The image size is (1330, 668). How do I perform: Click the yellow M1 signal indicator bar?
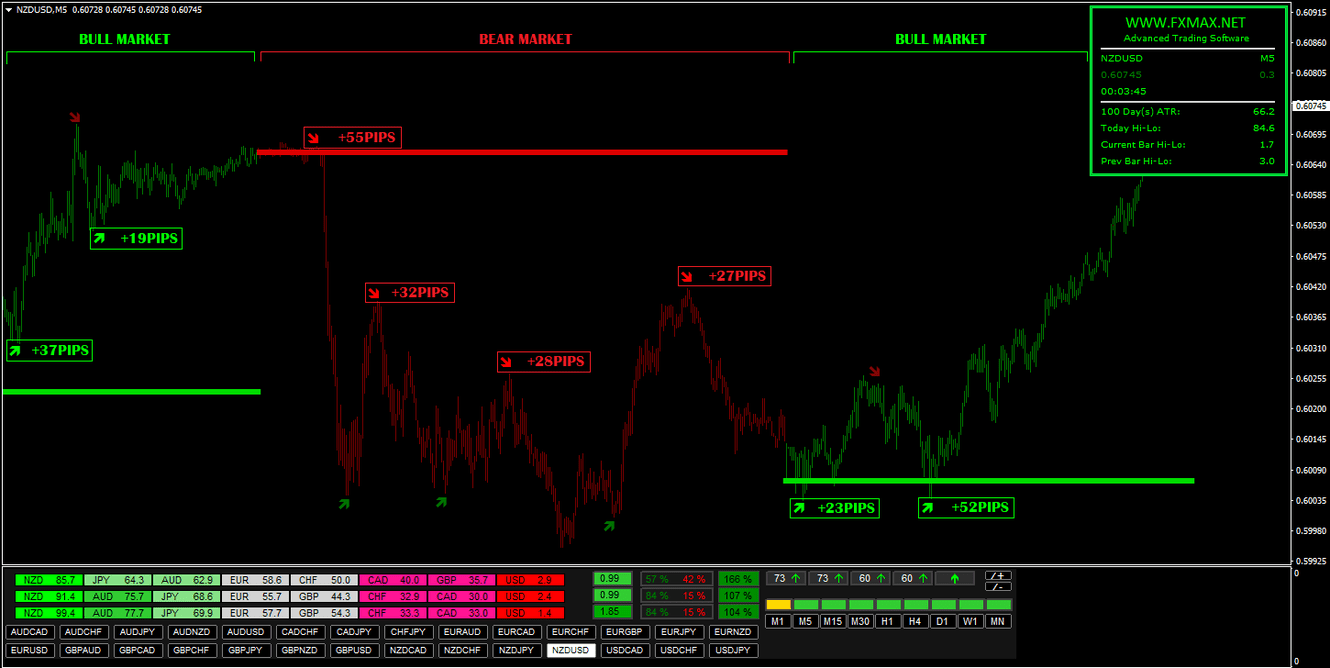778,604
